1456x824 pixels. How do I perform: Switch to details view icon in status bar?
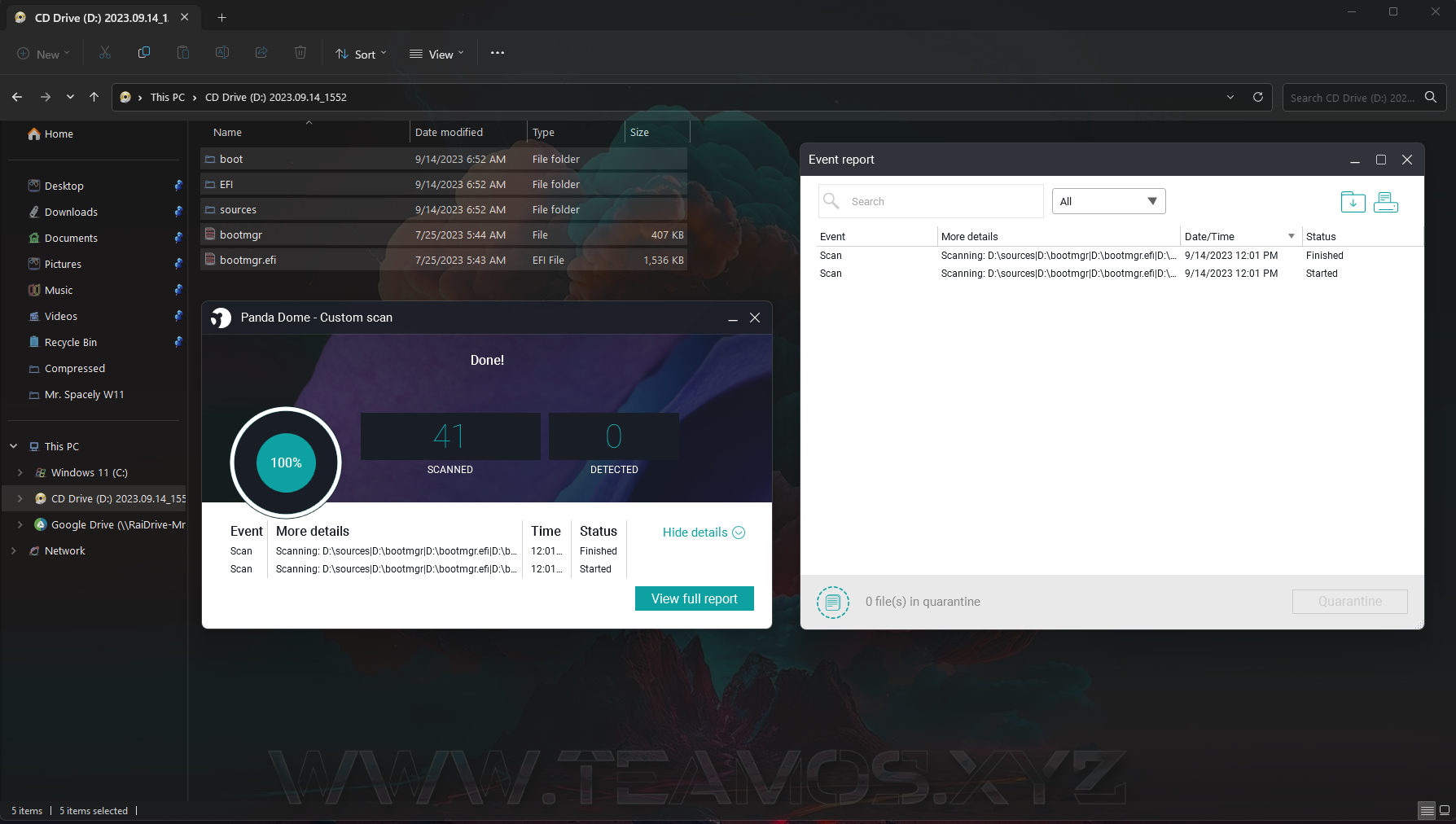(x=1427, y=810)
